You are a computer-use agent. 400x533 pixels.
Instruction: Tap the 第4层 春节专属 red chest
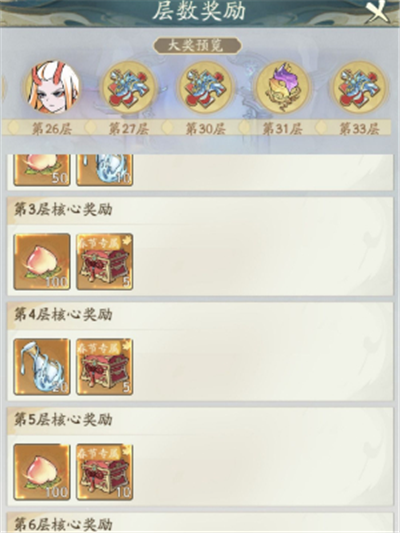104,367
